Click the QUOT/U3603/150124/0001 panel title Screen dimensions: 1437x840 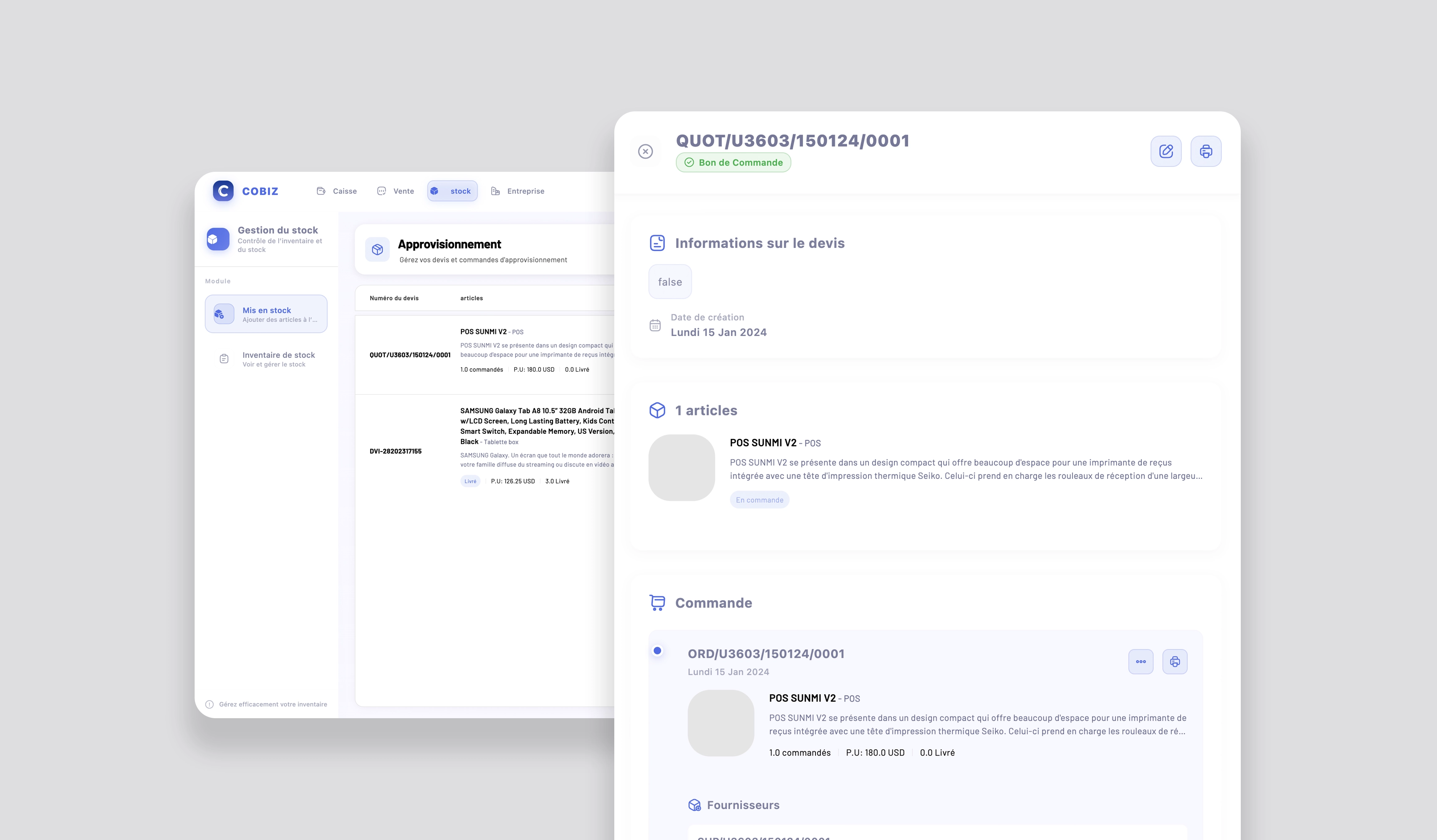792,140
